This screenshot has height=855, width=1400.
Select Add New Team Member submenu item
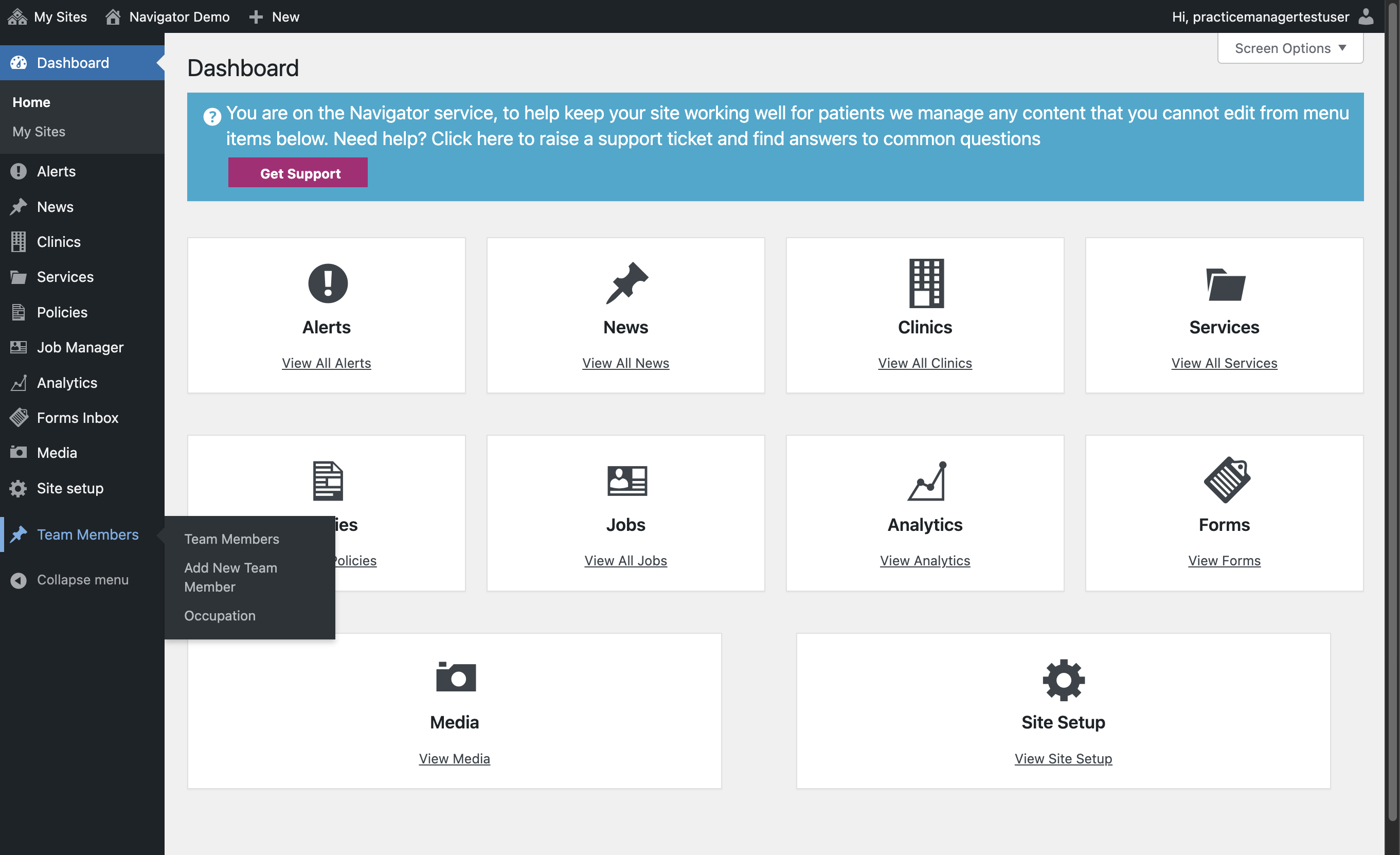click(231, 577)
